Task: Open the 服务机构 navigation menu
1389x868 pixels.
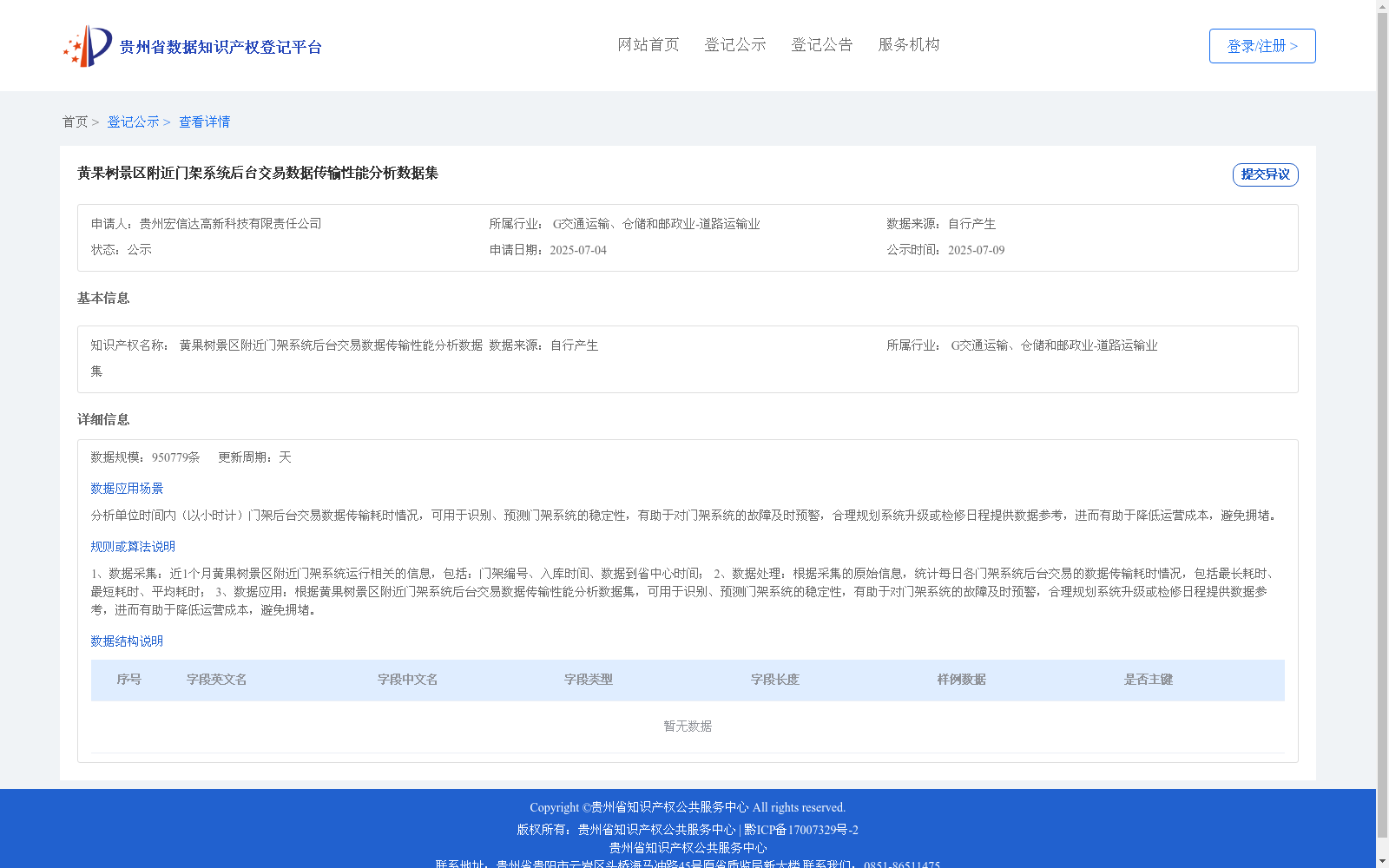Action: pyautogui.click(x=908, y=44)
